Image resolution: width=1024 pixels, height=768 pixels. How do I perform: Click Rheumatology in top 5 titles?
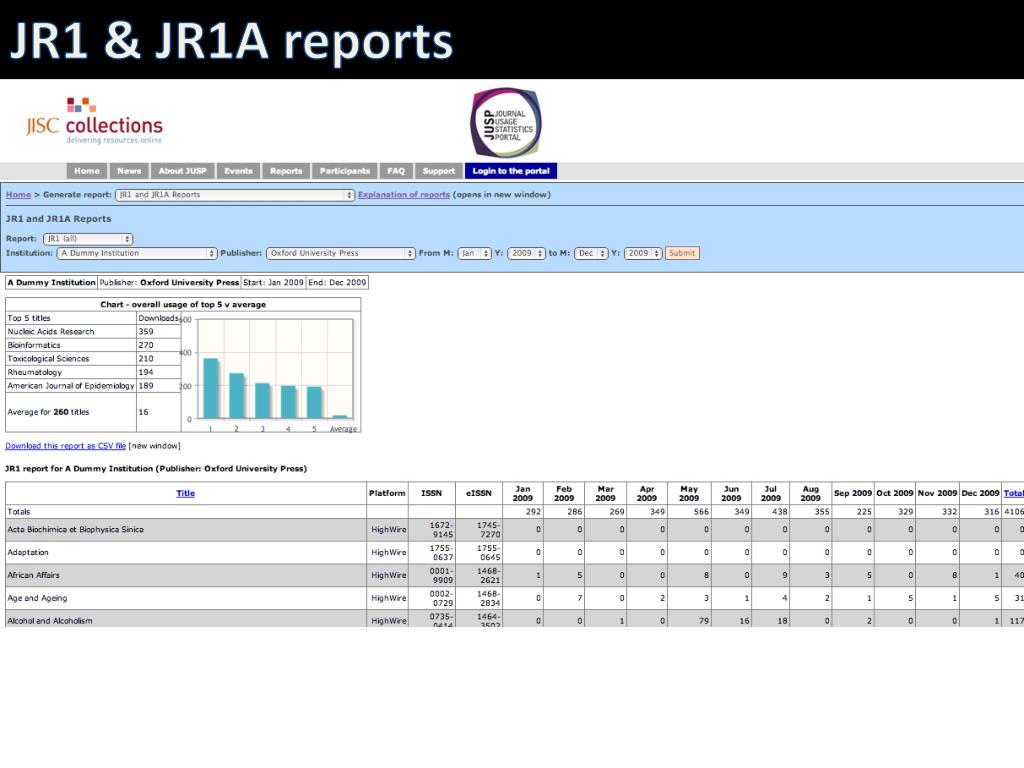pyautogui.click(x=35, y=372)
